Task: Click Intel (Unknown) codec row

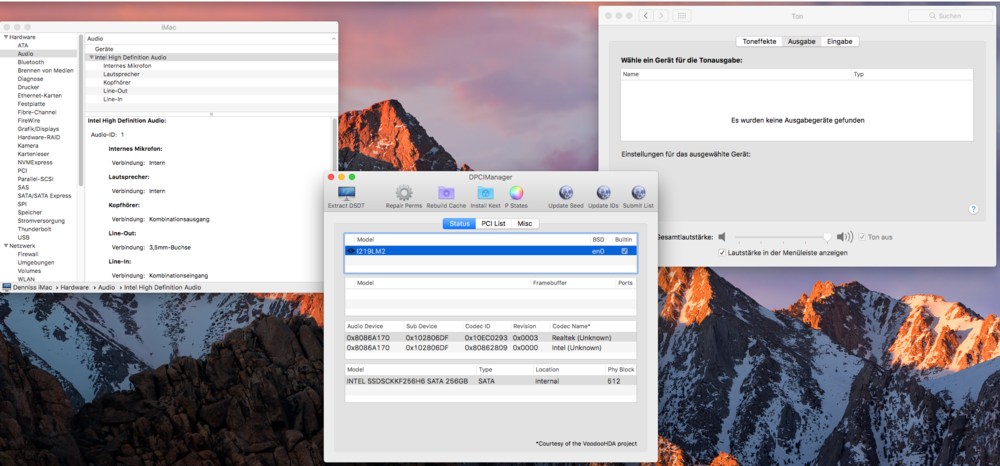Action: 490,347
